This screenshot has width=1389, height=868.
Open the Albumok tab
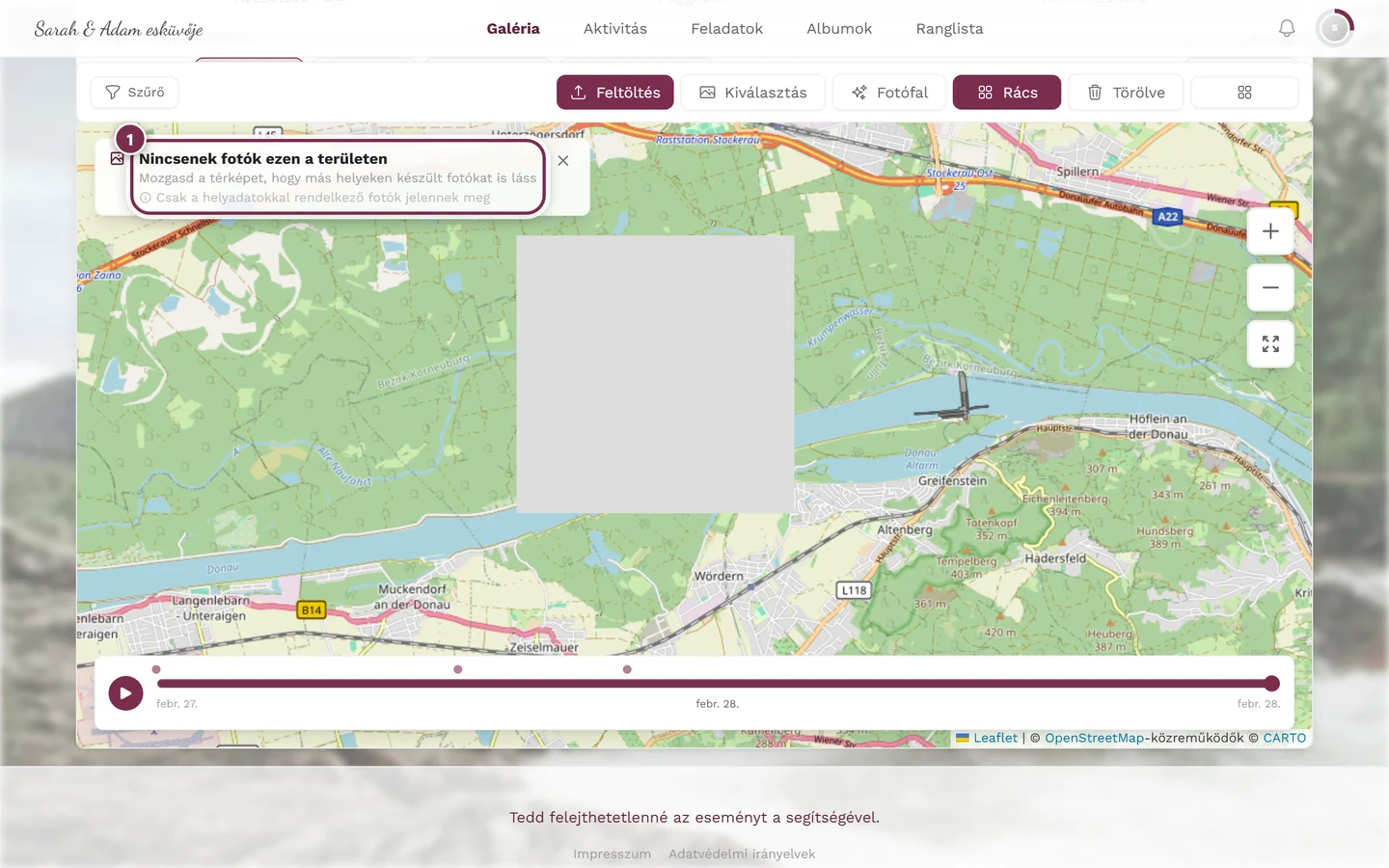839,29
